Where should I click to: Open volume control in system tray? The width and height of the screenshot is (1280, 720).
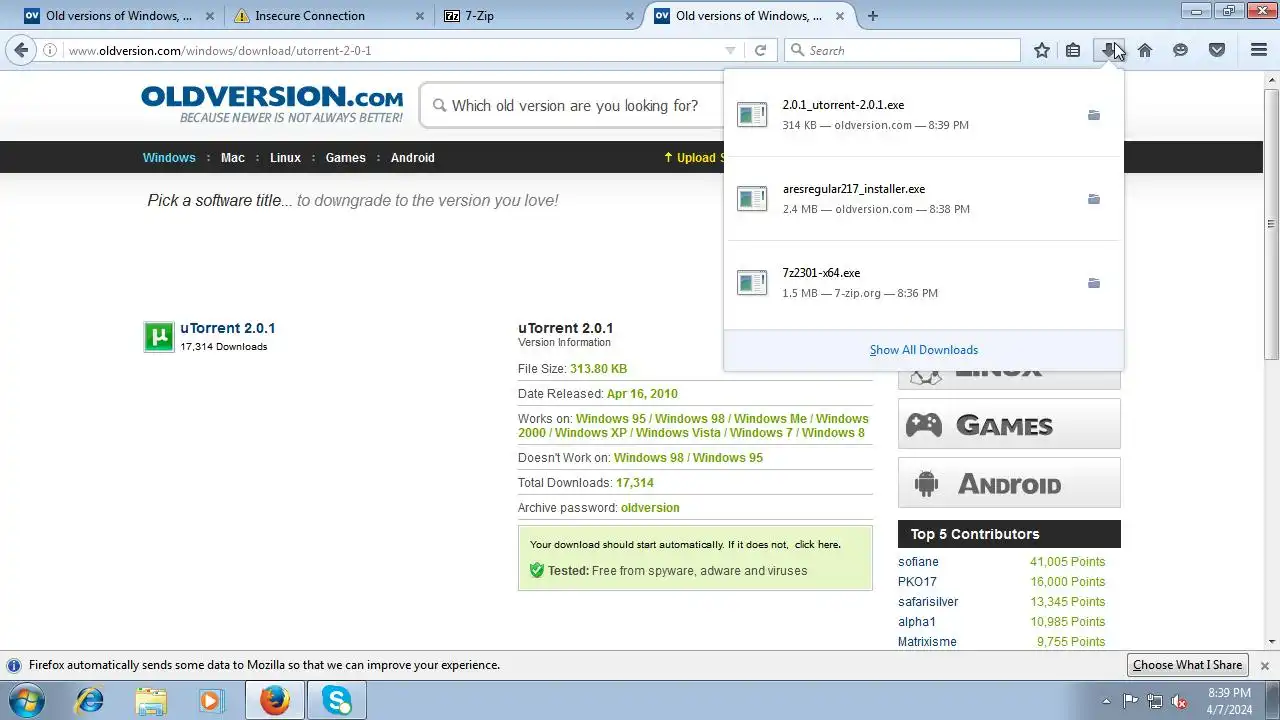[1179, 701]
